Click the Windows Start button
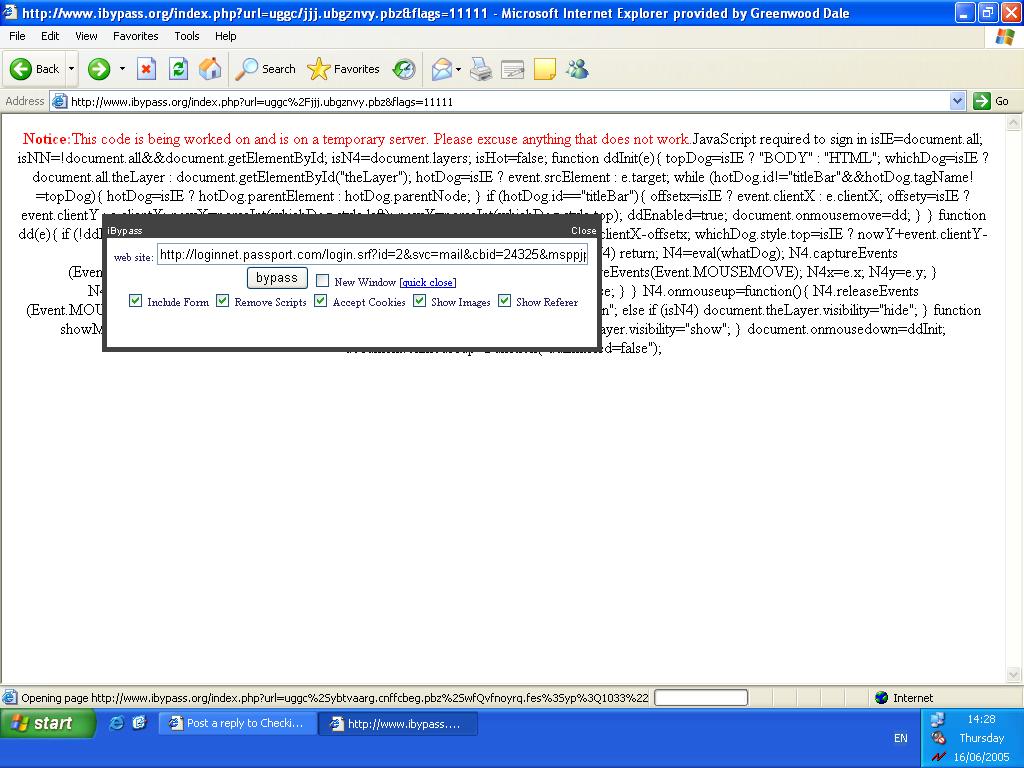Screen dimensions: 1024x768 [x=47, y=723]
